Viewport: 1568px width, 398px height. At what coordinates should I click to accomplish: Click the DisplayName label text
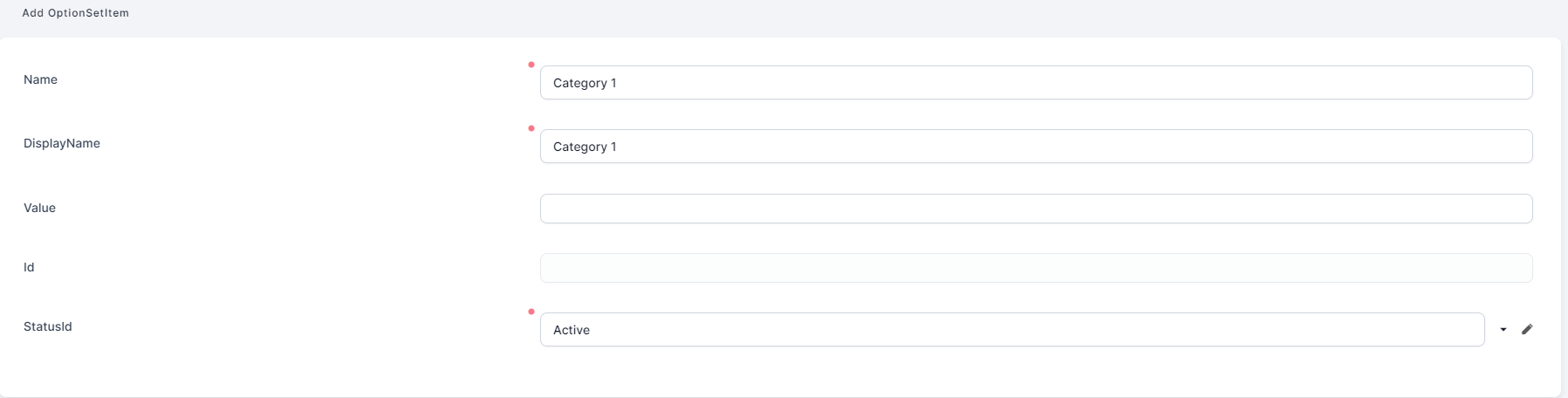click(x=62, y=143)
